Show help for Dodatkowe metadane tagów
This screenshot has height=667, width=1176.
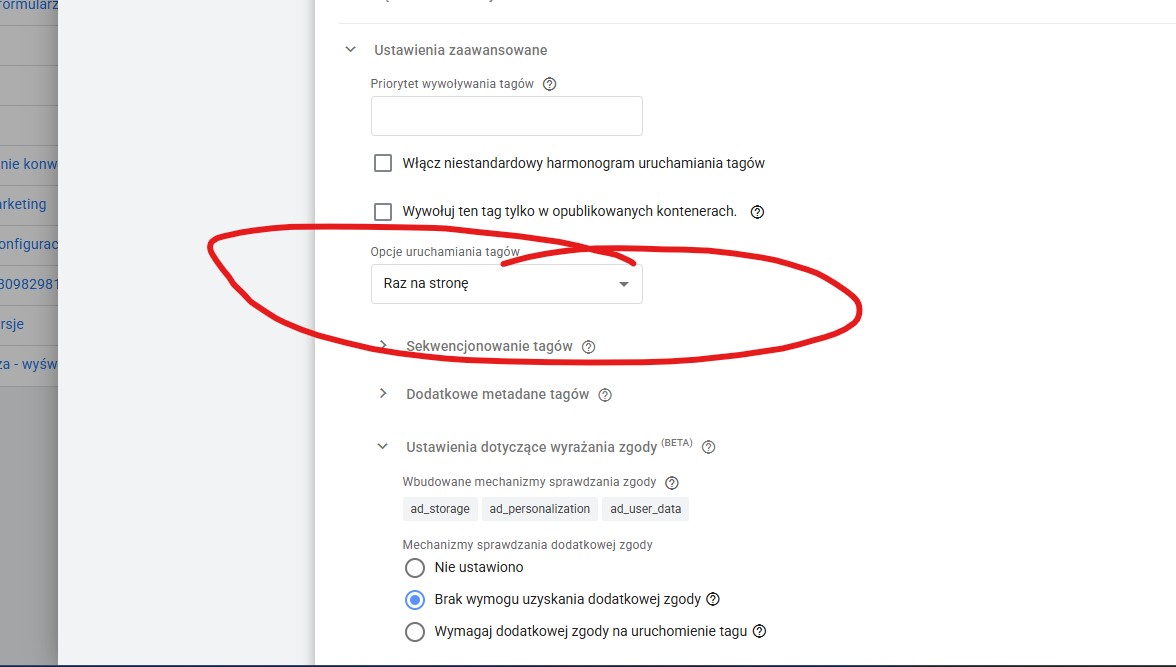pyautogui.click(x=605, y=395)
